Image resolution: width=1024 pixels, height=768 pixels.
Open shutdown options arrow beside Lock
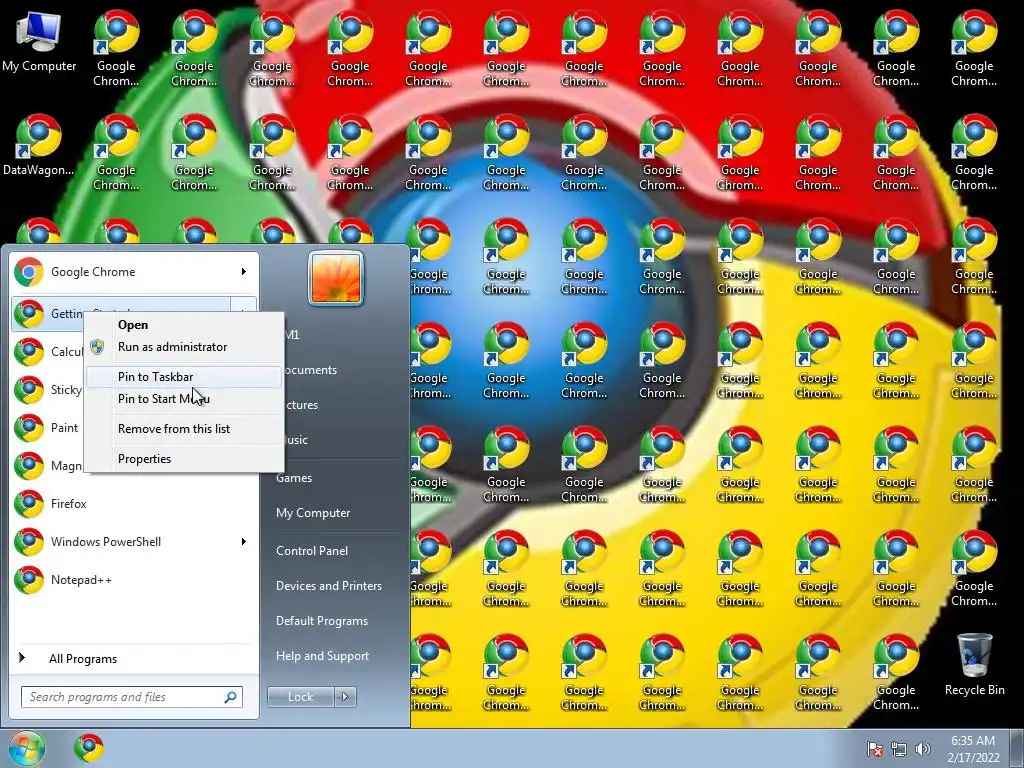click(345, 697)
